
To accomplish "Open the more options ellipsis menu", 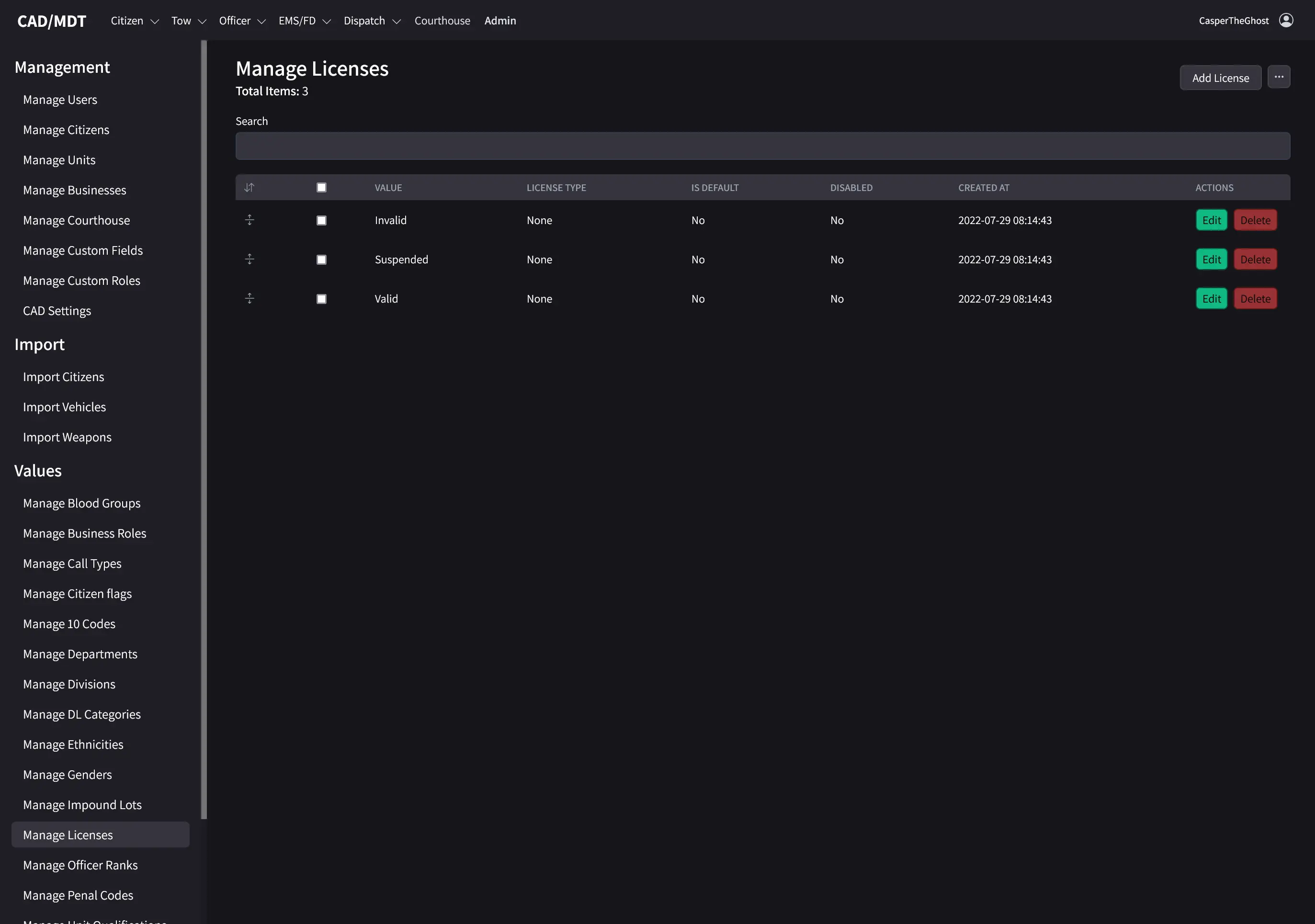I will pos(1279,76).
